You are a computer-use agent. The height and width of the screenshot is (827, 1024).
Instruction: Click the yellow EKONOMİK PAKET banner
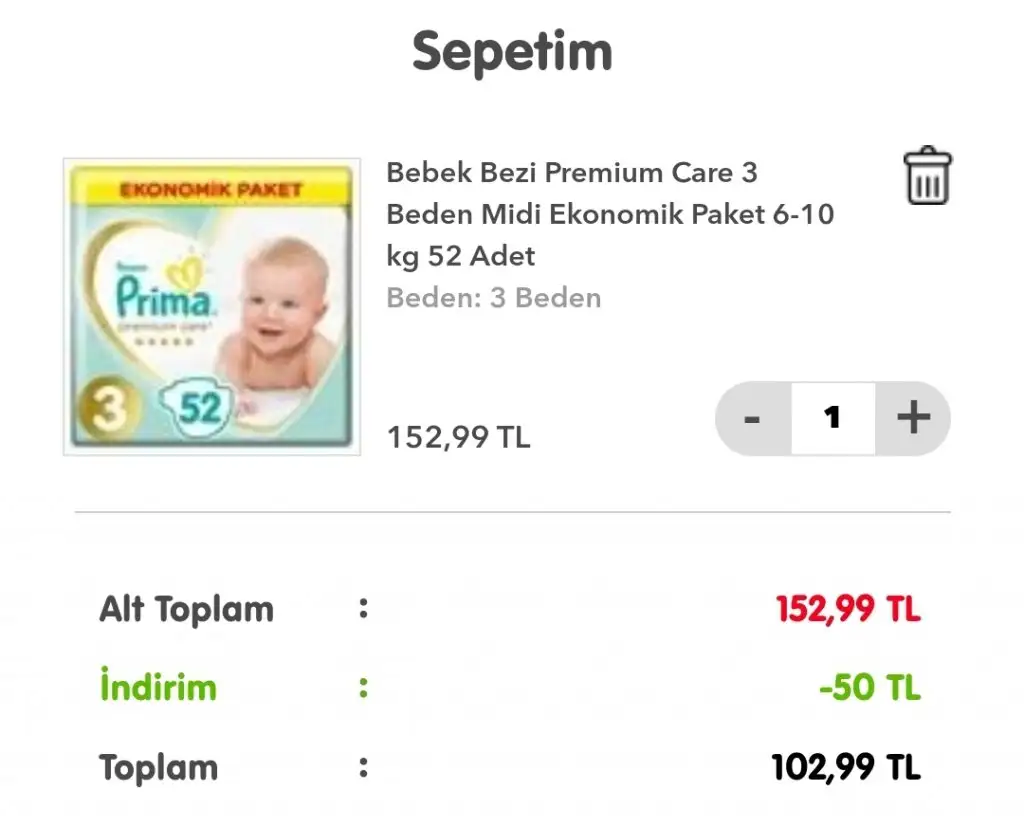211,189
